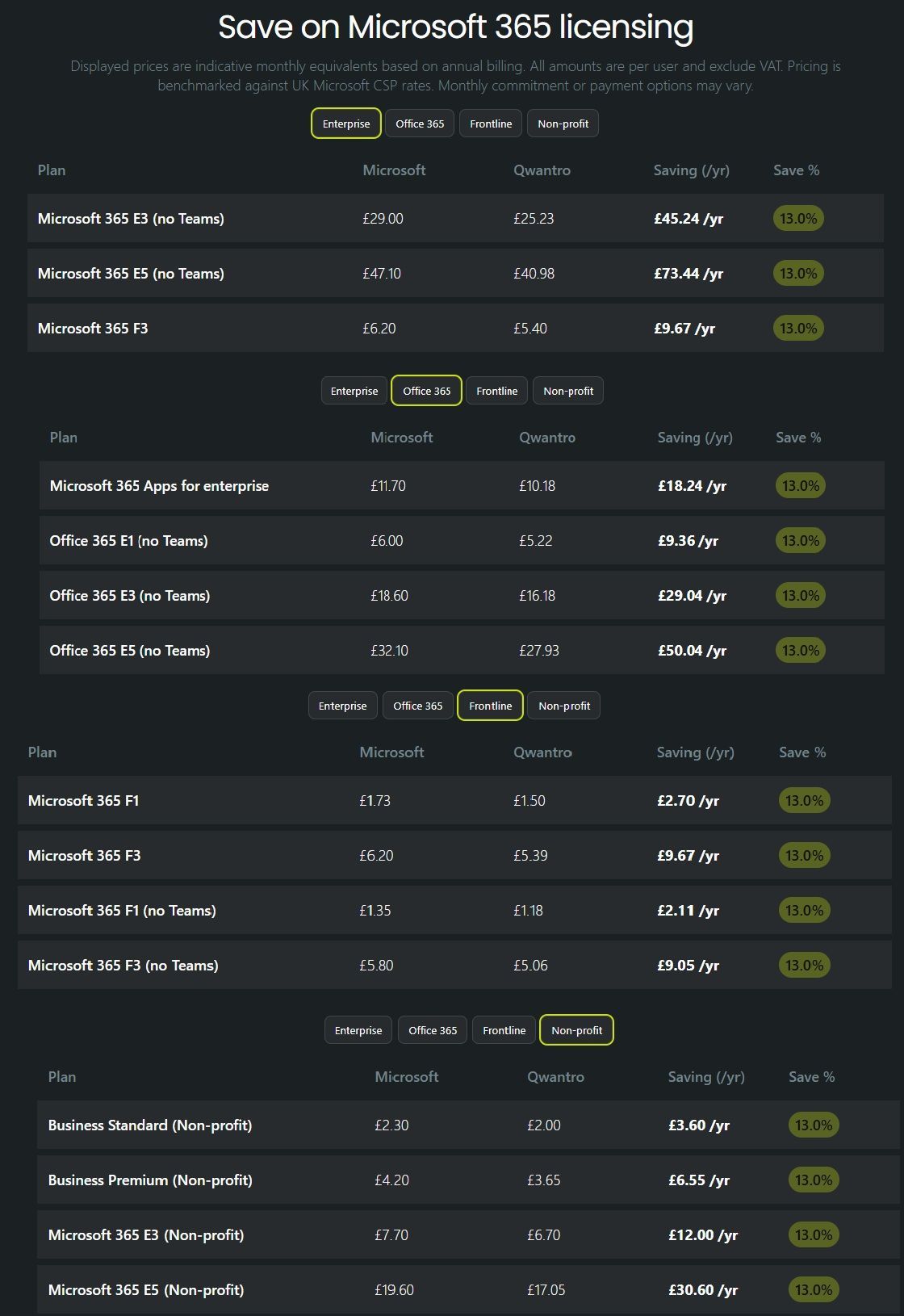The width and height of the screenshot is (904, 1316).
Task: Select the Microsoft 365 F3 (no Teams) row
Action: (123, 966)
